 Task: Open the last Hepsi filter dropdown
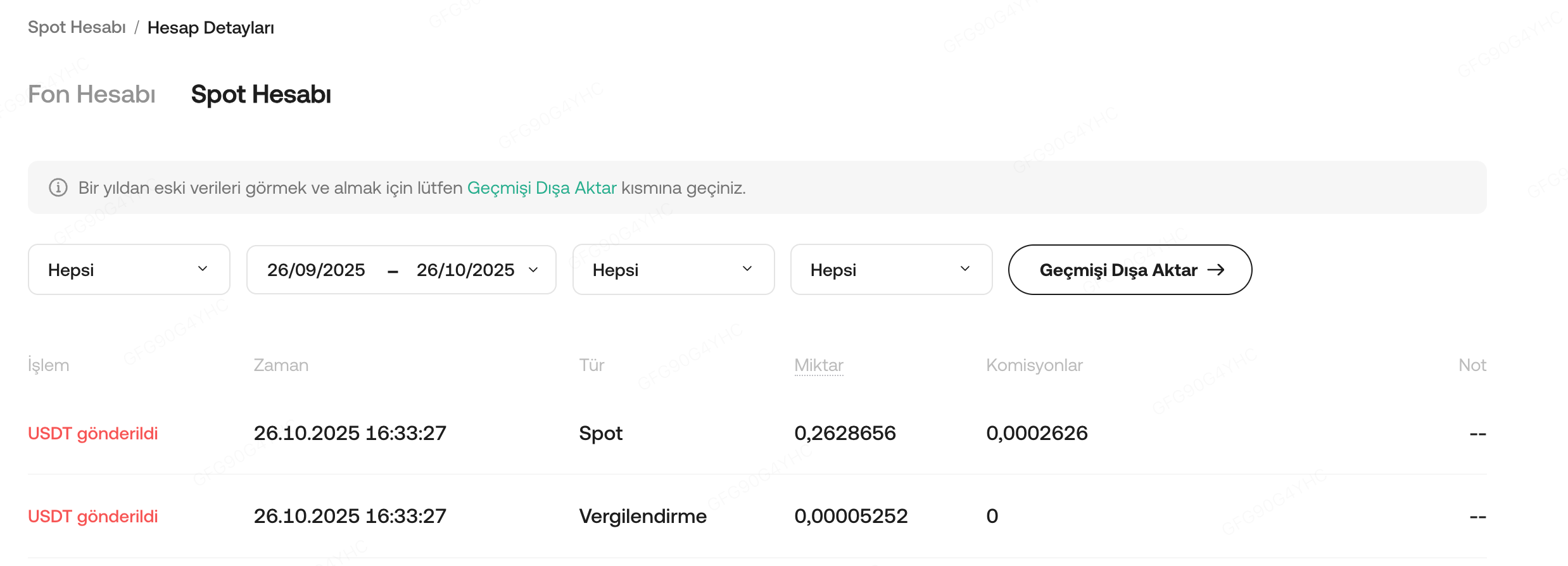pyautogui.click(x=891, y=270)
